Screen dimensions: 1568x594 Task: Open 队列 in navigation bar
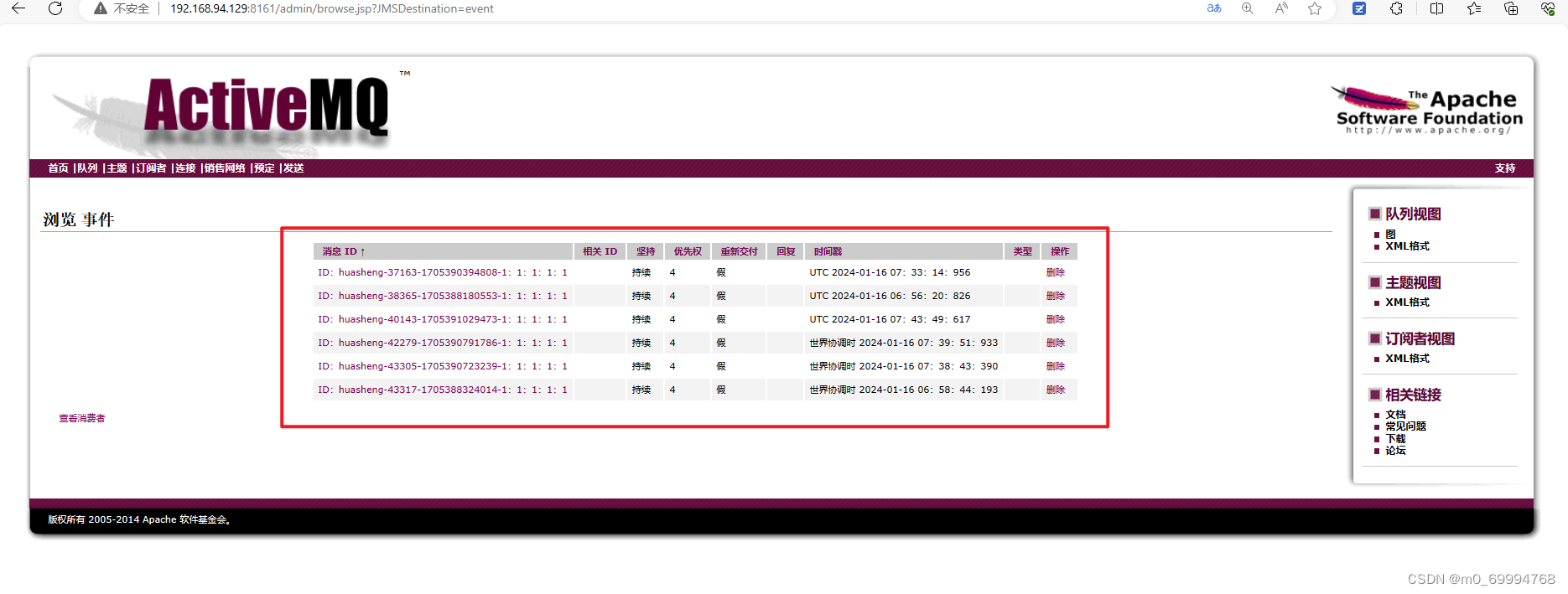tap(87, 168)
